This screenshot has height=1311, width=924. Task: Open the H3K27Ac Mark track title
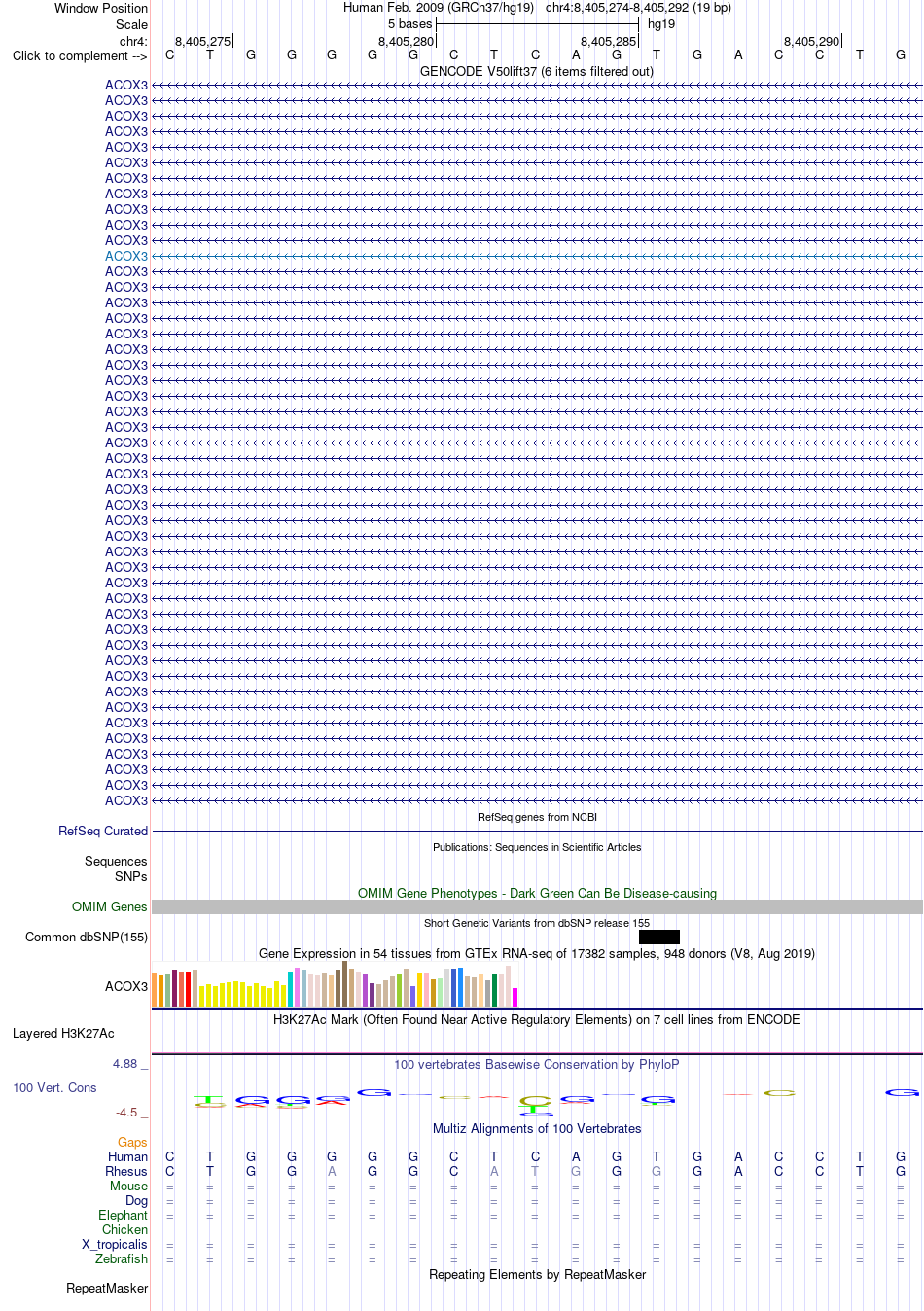[x=537, y=1019]
